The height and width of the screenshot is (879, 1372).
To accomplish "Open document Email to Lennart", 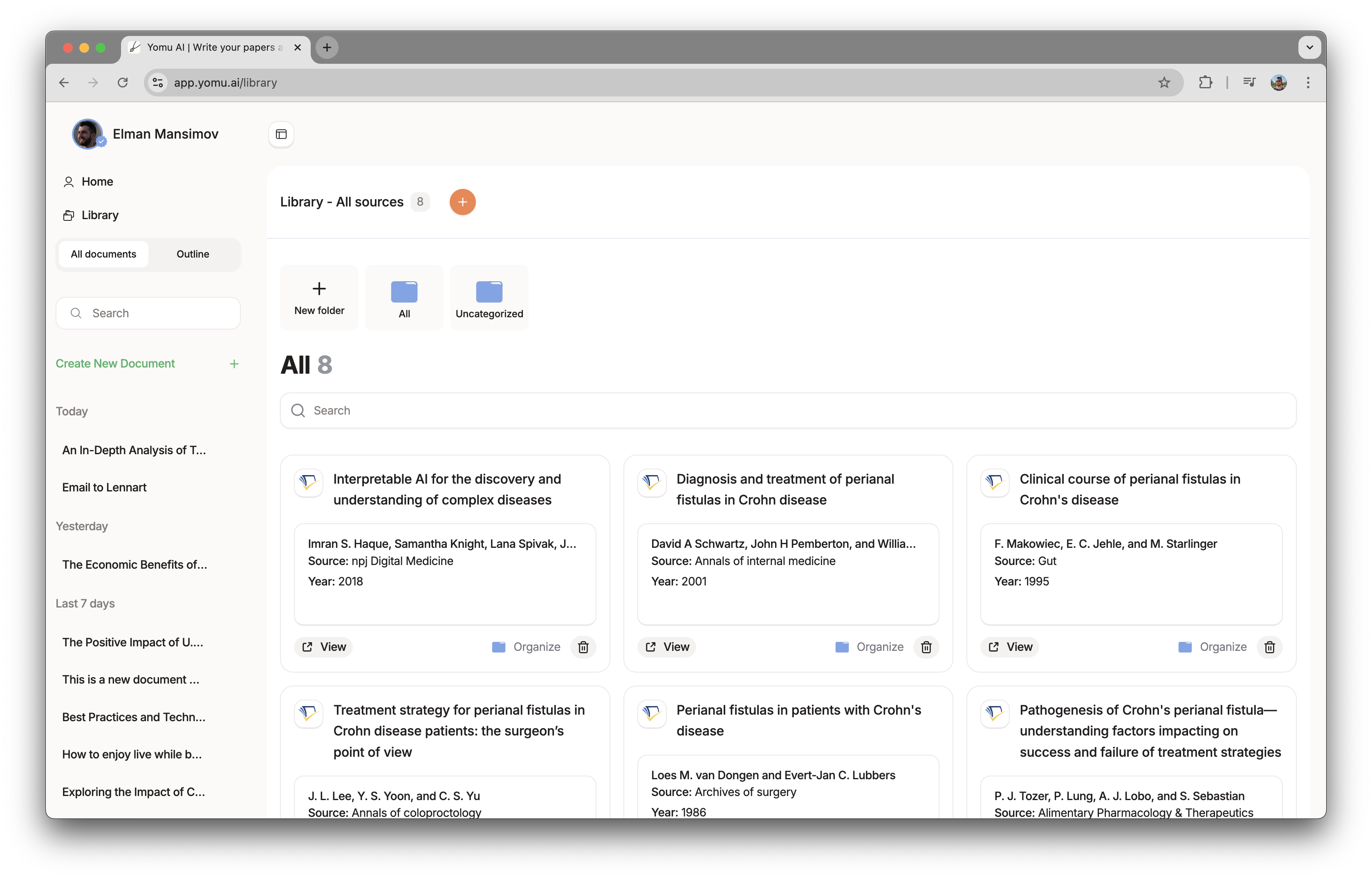I will click(x=104, y=487).
